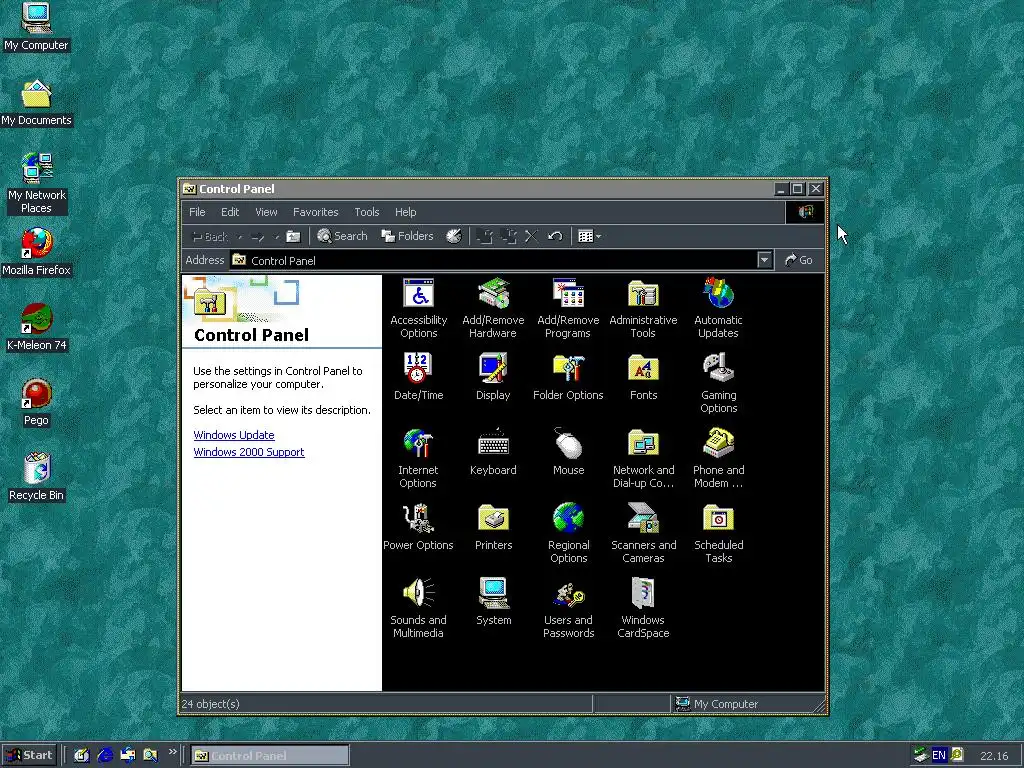Open the Edit menu
This screenshot has height=768, width=1024.
pos(230,212)
